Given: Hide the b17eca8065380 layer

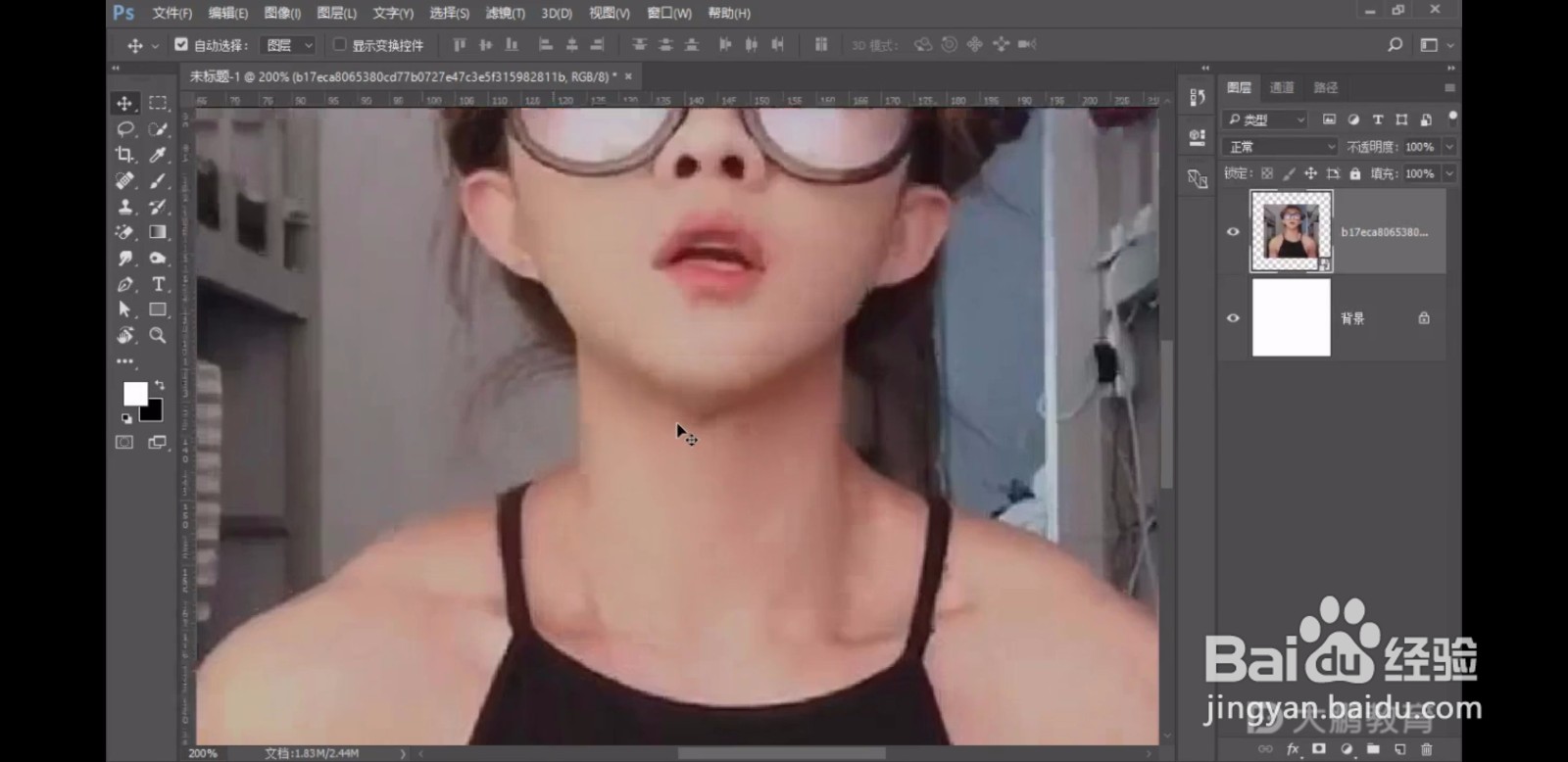Looking at the screenshot, I should click(1233, 232).
